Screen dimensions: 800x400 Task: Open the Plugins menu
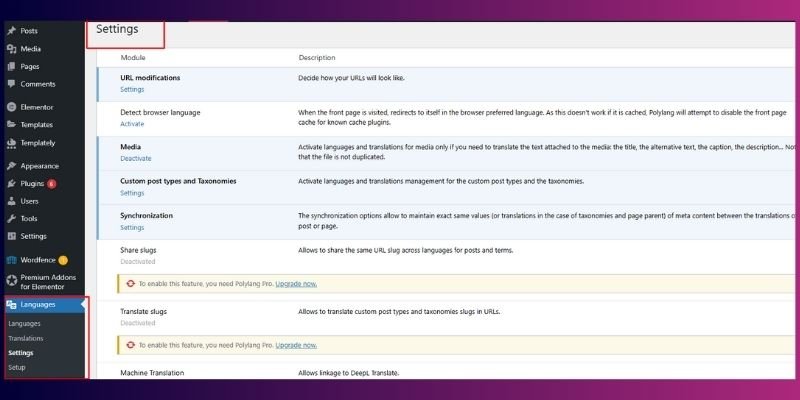(x=32, y=183)
